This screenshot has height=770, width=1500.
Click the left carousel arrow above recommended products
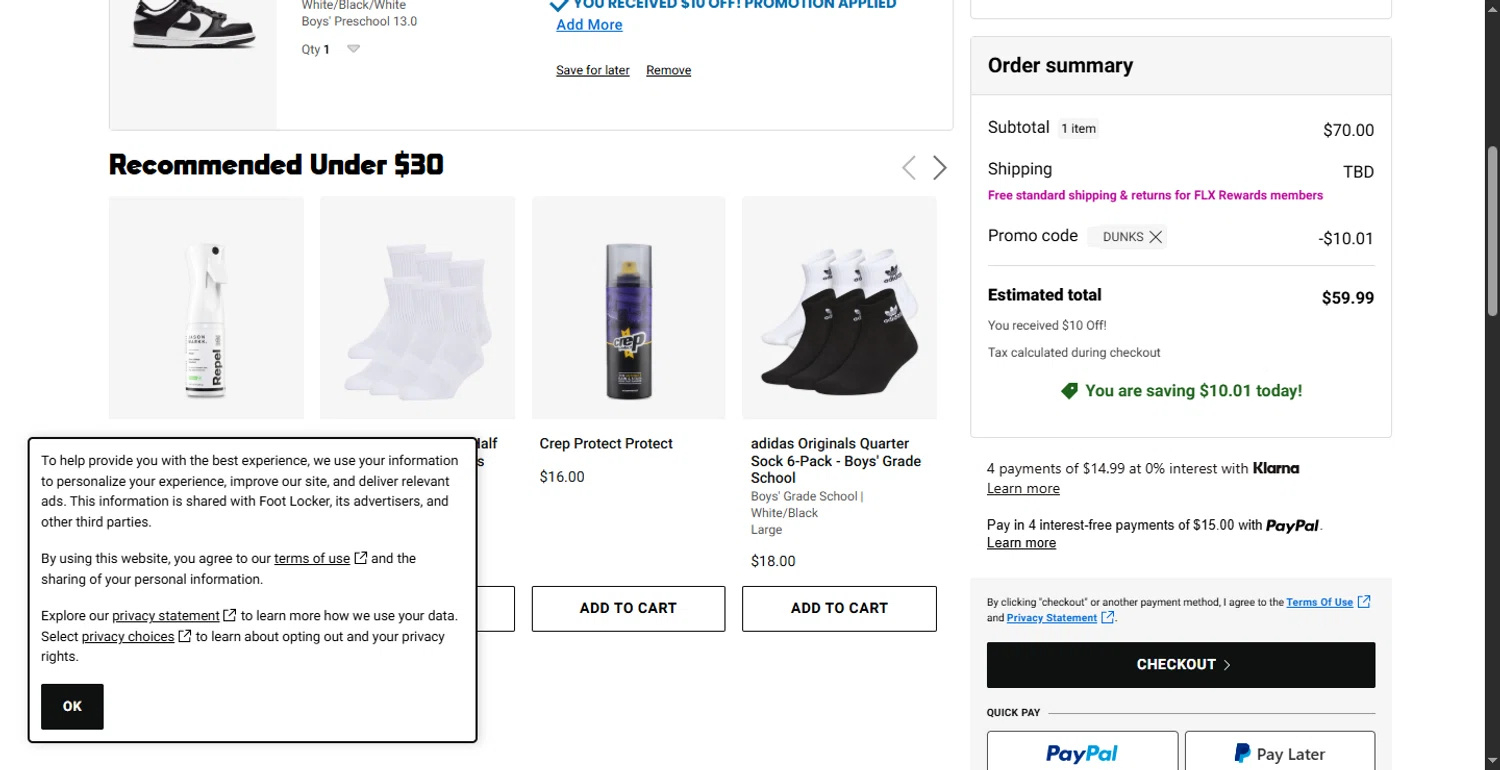pos(908,167)
